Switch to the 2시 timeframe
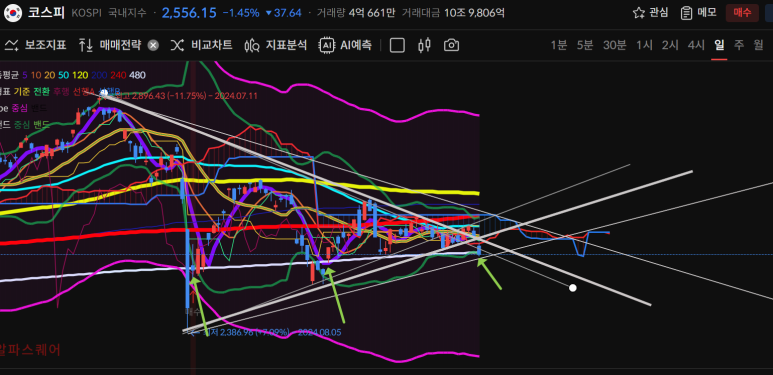Viewport: 773px width, 375px height. (x=670, y=45)
